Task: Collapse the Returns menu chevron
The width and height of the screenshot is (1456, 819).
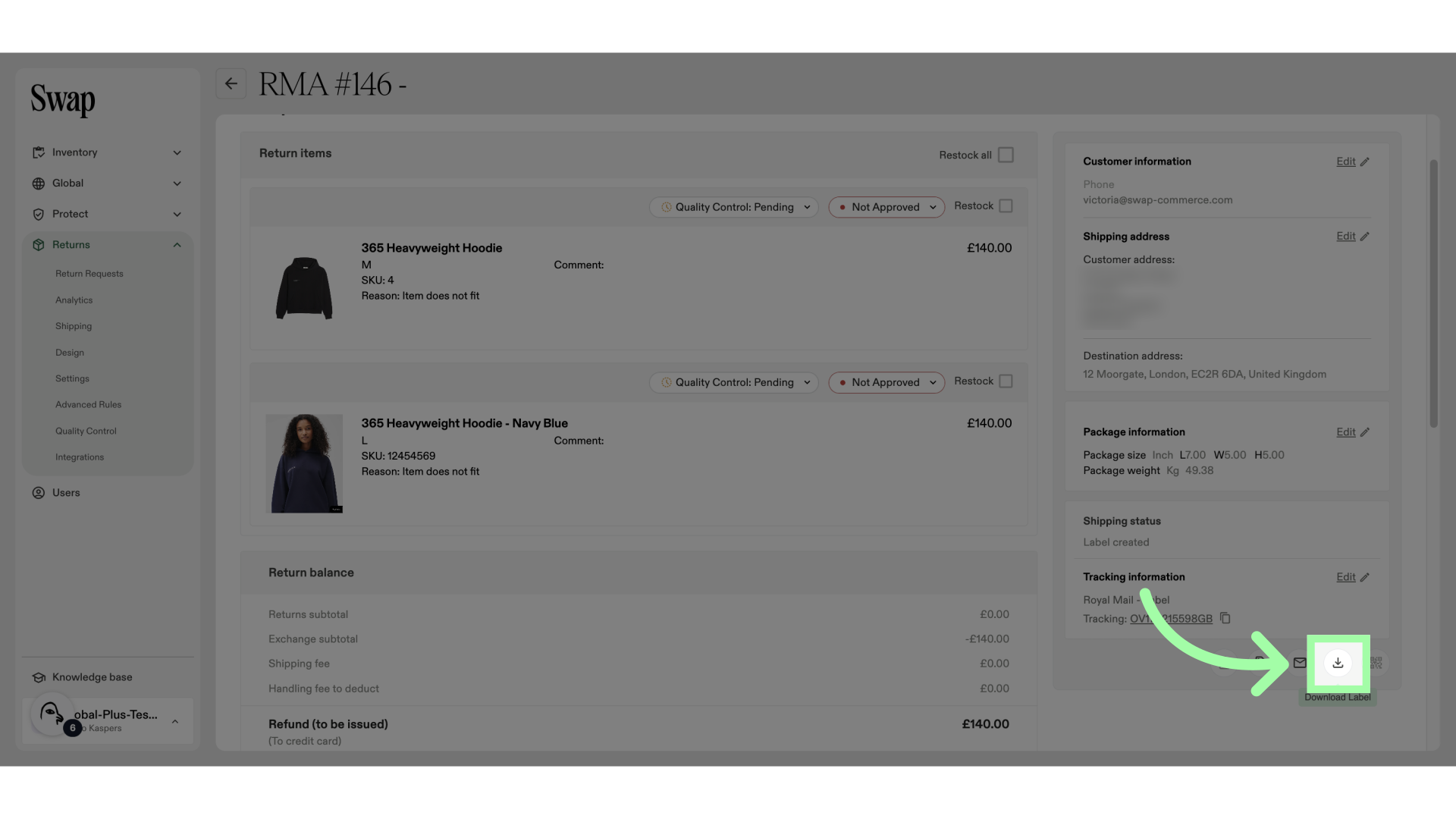Action: click(x=177, y=245)
